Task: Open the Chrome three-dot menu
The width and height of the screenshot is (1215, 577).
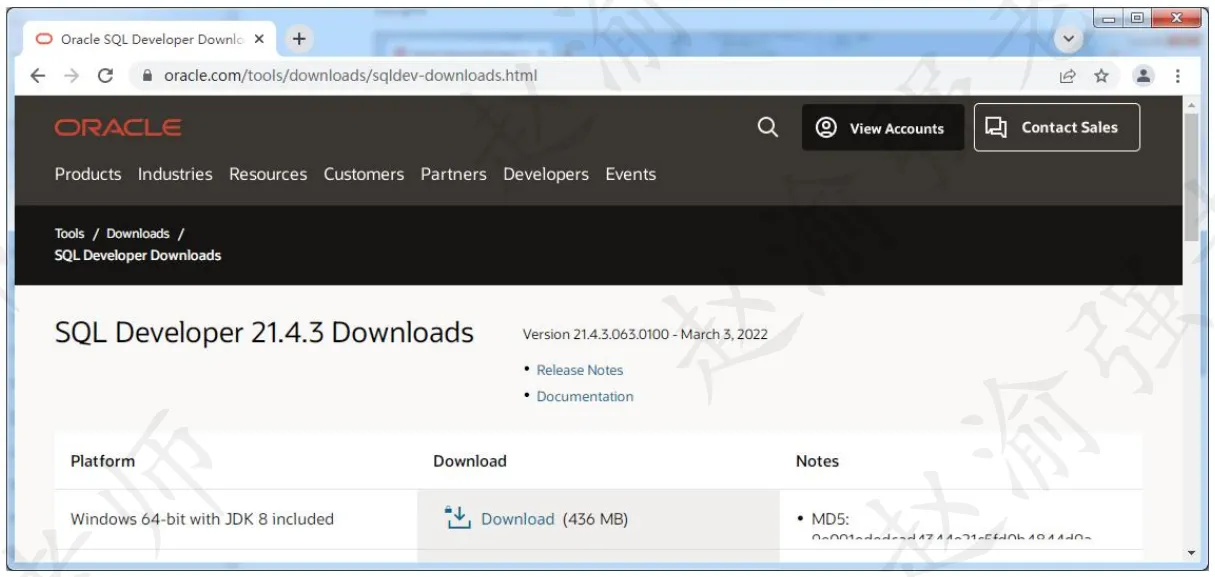Action: [1178, 76]
